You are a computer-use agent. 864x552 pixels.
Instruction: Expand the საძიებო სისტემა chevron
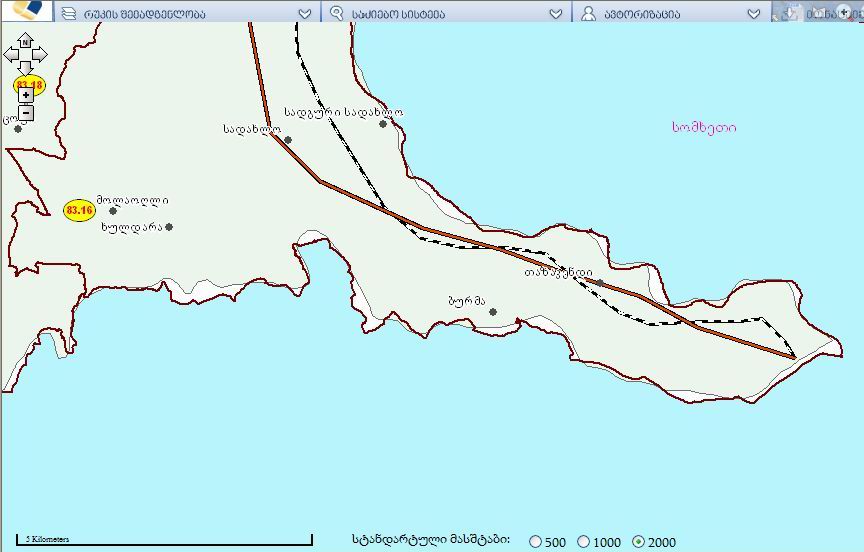click(556, 14)
